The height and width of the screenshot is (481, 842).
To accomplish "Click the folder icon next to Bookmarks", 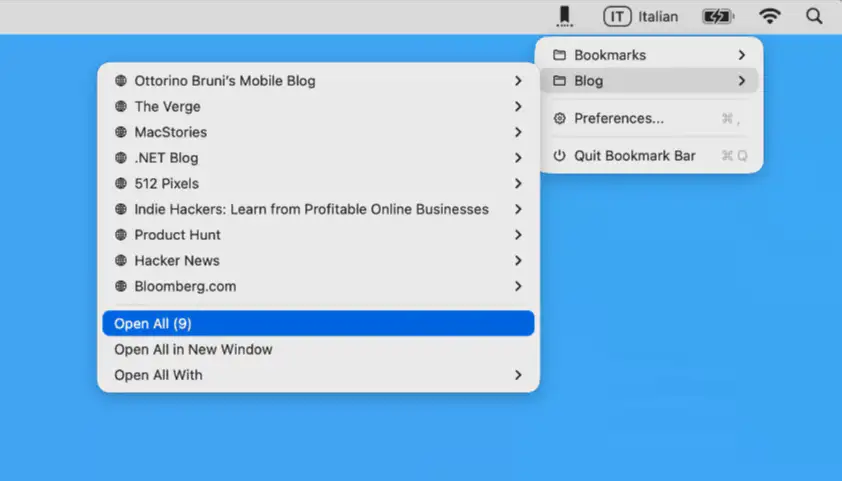I will coord(560,55).
